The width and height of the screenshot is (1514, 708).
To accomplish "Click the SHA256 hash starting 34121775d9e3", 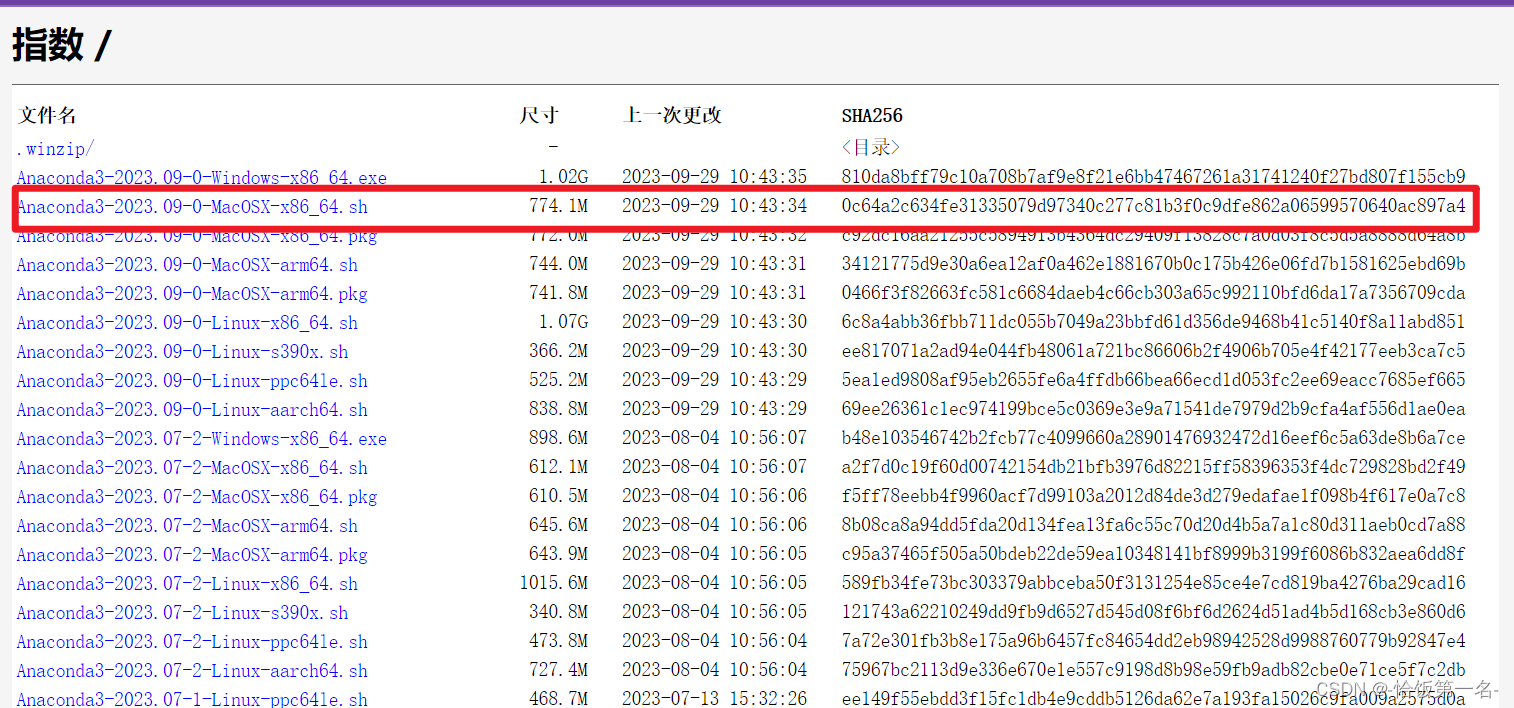I will 1153,264.
